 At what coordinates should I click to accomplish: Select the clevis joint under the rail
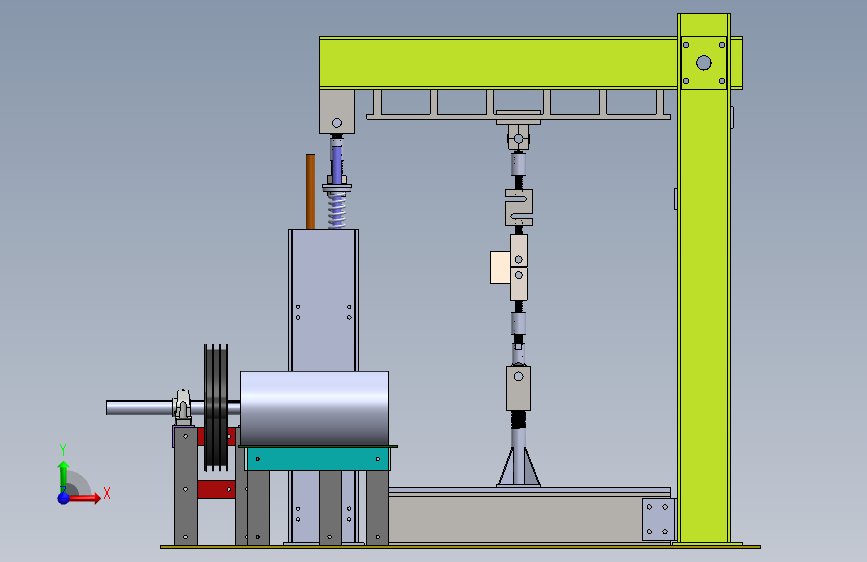click(519, 137)
